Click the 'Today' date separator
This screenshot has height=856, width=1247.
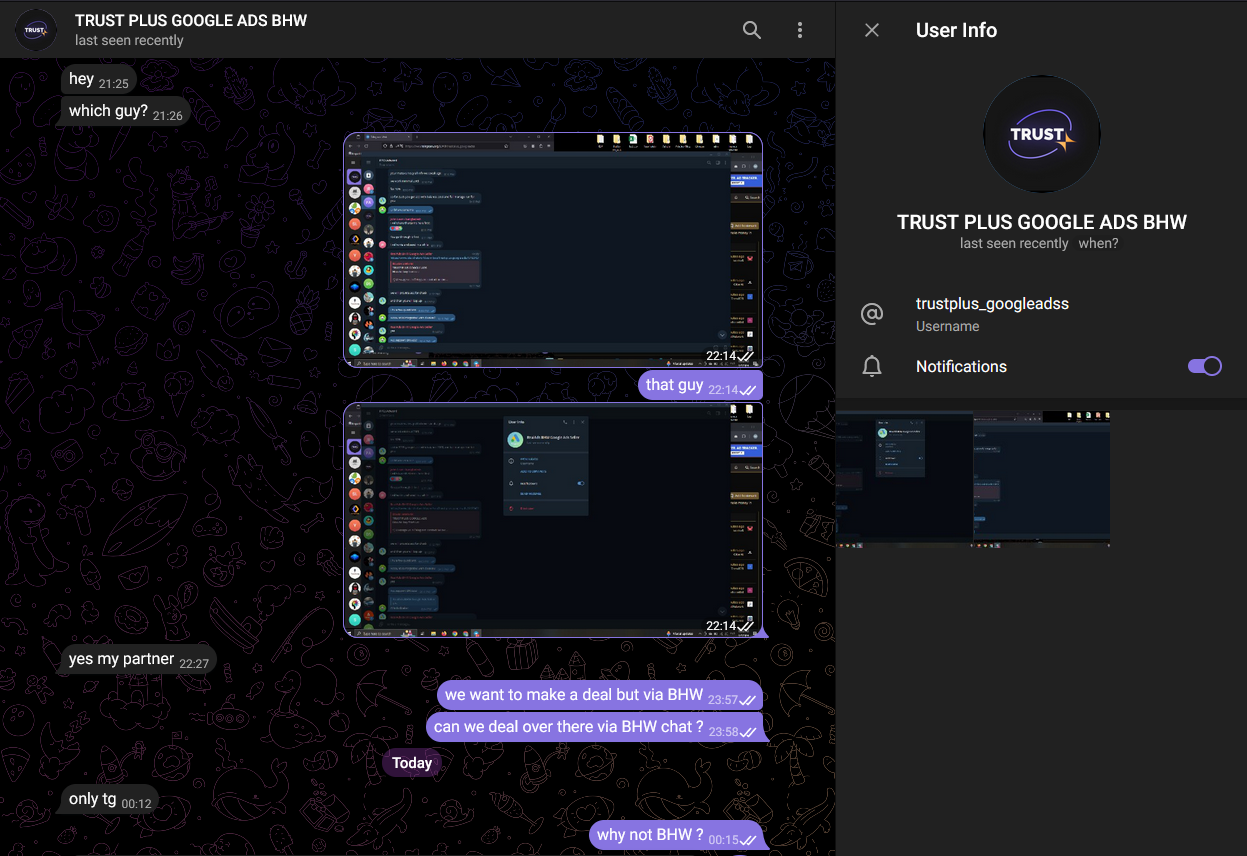coord(412,763)
